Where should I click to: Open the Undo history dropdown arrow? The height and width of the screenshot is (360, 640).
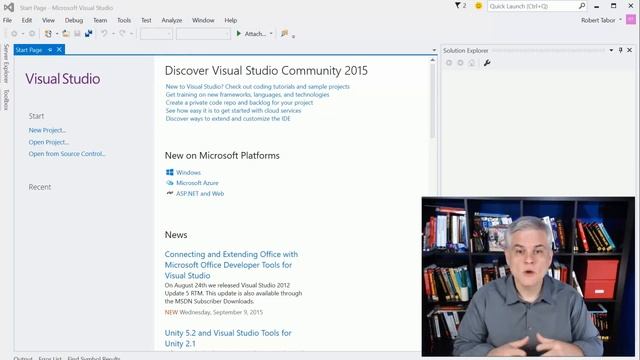point(113,34)
